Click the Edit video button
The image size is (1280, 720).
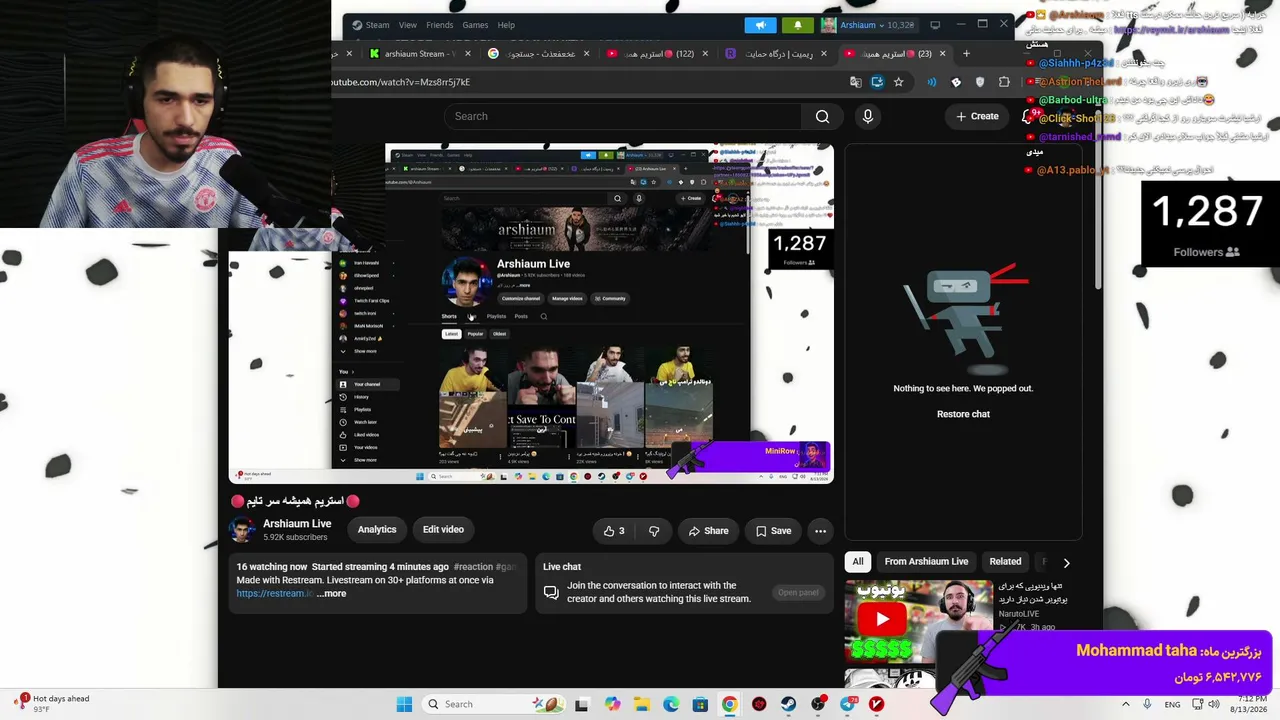click(x=443, y=530)
